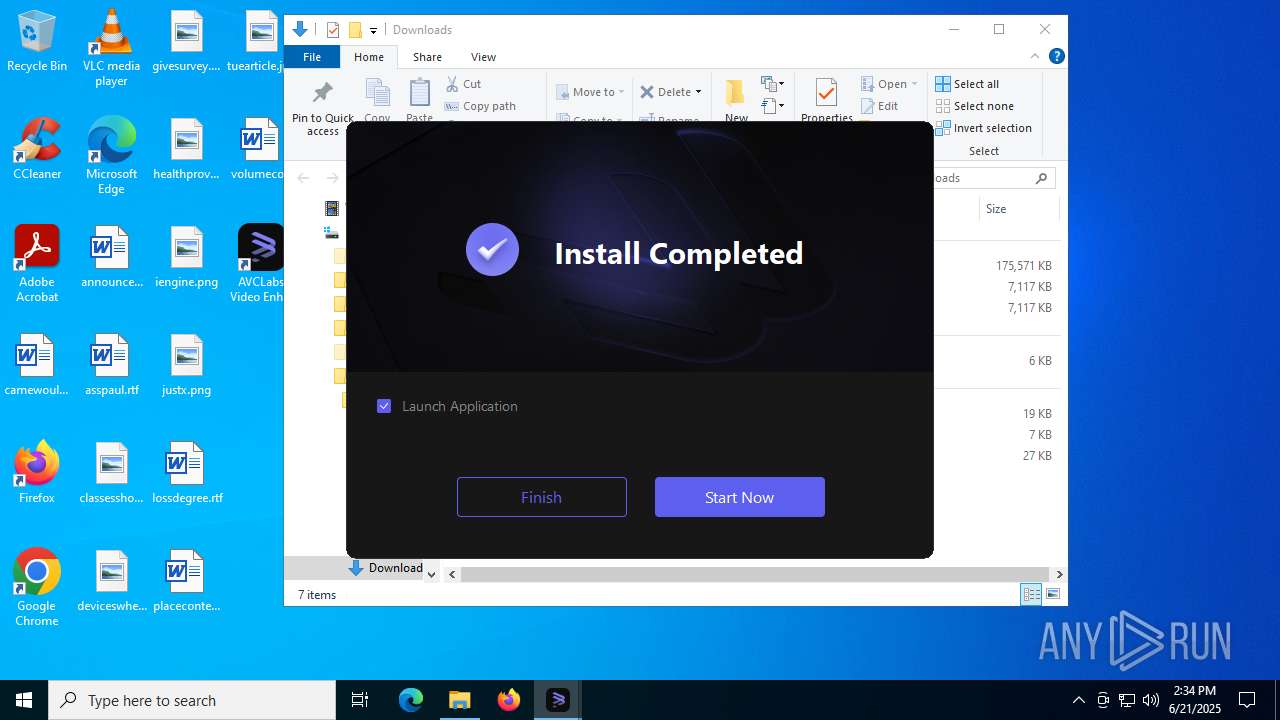
Task: Select Google Chrome desktop icon
Action: [x=37, y=588]
